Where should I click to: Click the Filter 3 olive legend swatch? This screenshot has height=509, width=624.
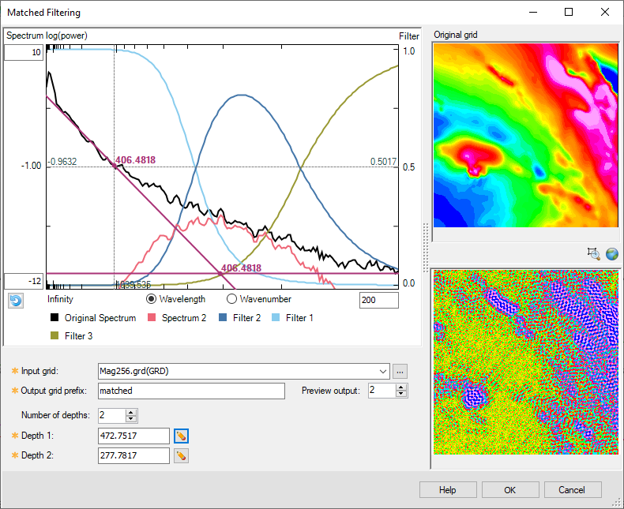tap(55, 336)
